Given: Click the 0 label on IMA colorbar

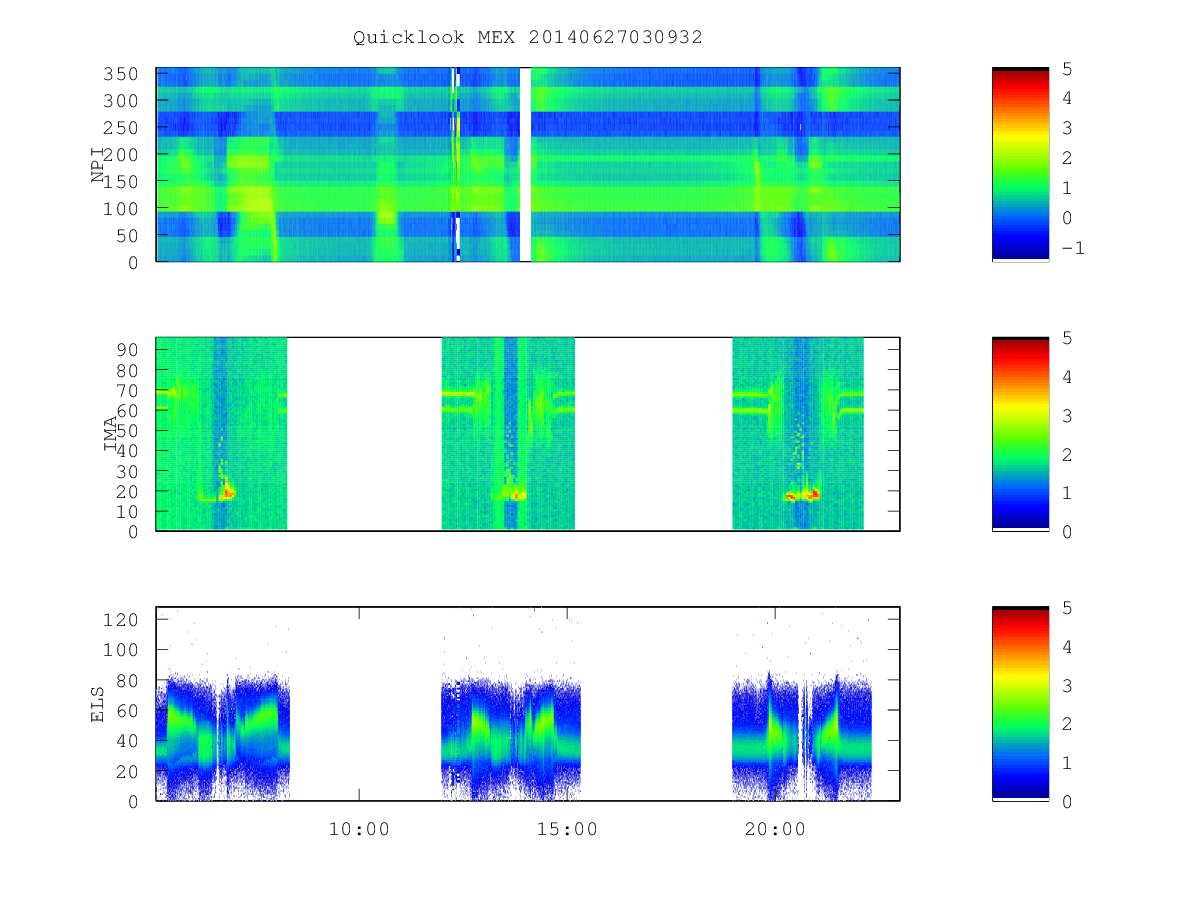Looking at the screenshot, I should (x=1066, y=531).
